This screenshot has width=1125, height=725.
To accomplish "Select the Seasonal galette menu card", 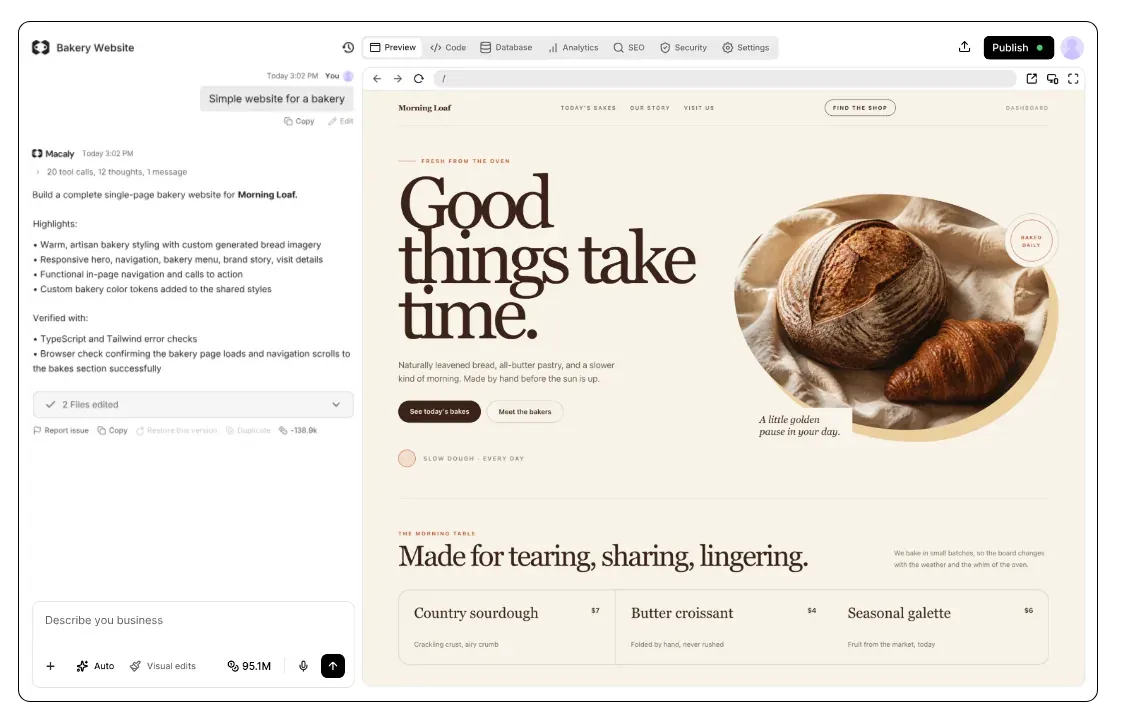I will pyautogui.click(x=940, y=627).
